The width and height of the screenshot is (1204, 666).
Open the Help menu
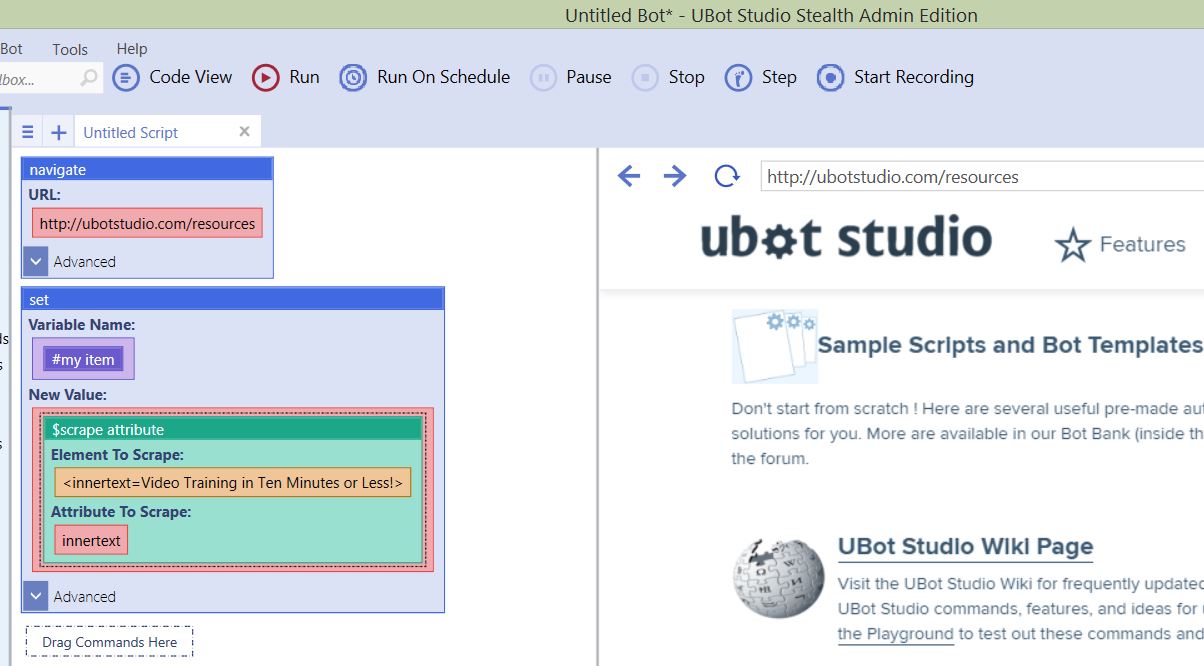point(132,49)
